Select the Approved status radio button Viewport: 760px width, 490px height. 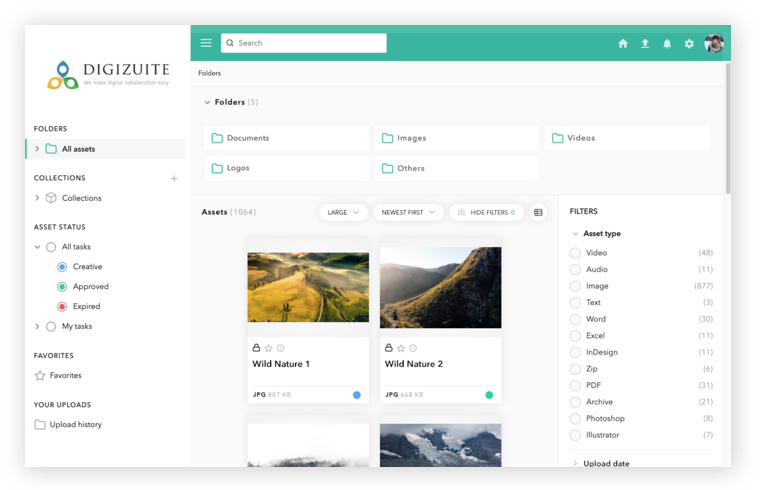point(62,287)
